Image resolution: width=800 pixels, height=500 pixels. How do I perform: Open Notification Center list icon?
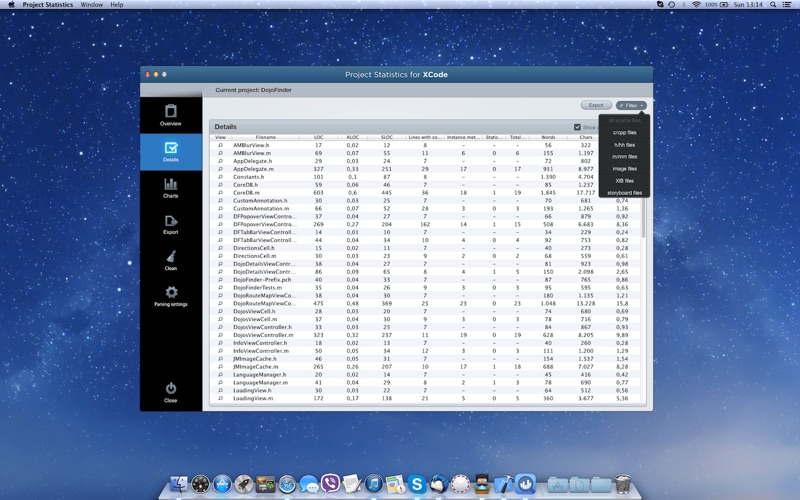pos(787,5)
